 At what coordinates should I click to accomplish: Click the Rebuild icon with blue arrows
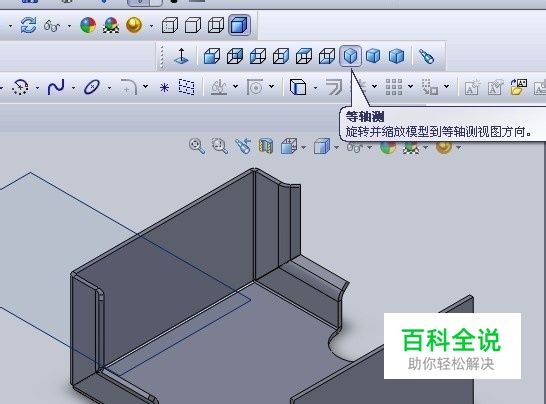pos(28,25)
